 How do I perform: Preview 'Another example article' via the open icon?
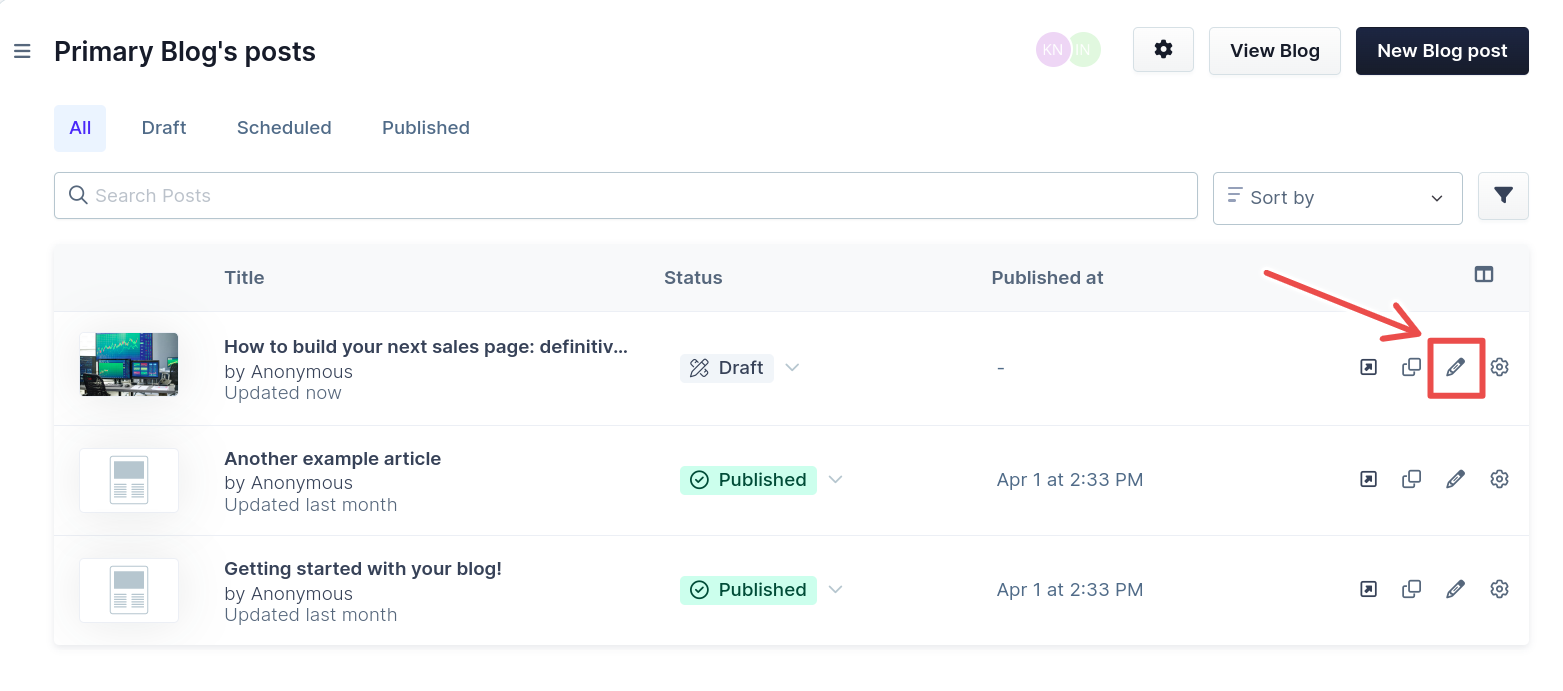pos(1367,479)
